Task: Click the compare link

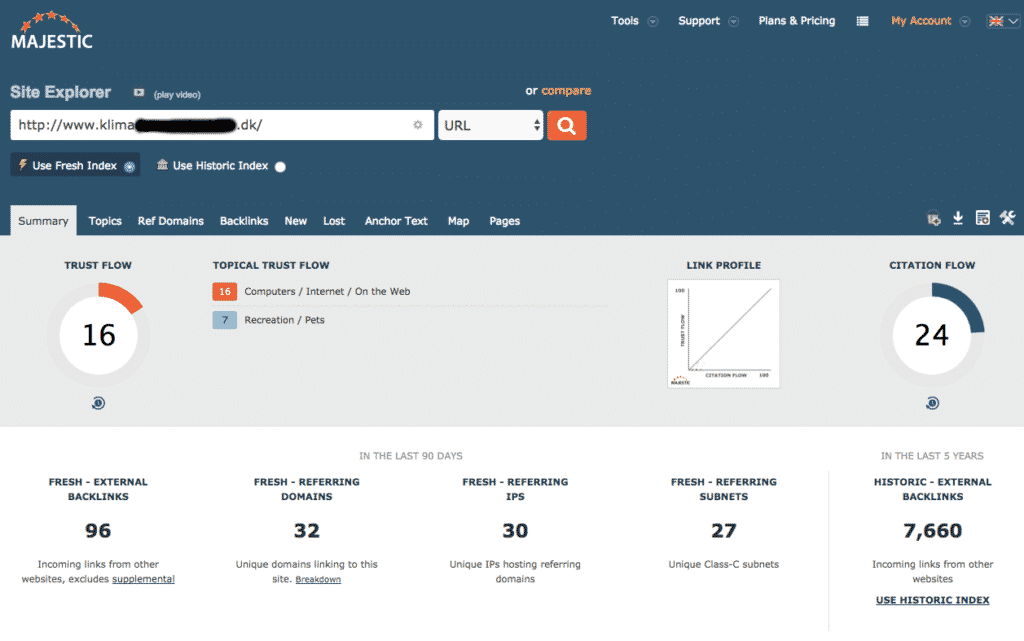Action: click(x=566, y=91)
